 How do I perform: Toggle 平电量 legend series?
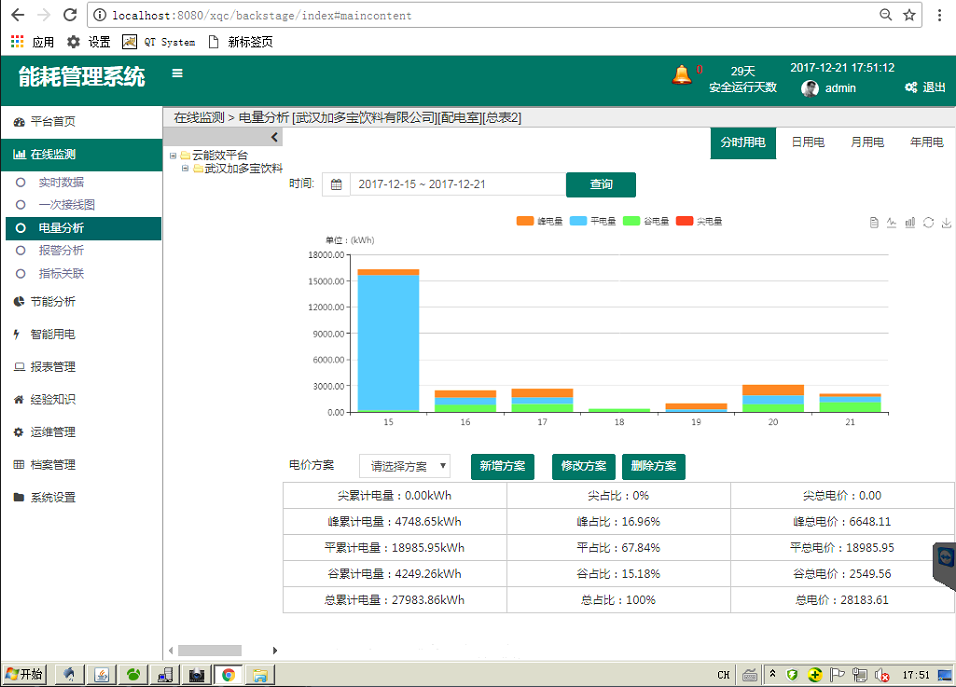pyautogui.click(x=593, y=221)
